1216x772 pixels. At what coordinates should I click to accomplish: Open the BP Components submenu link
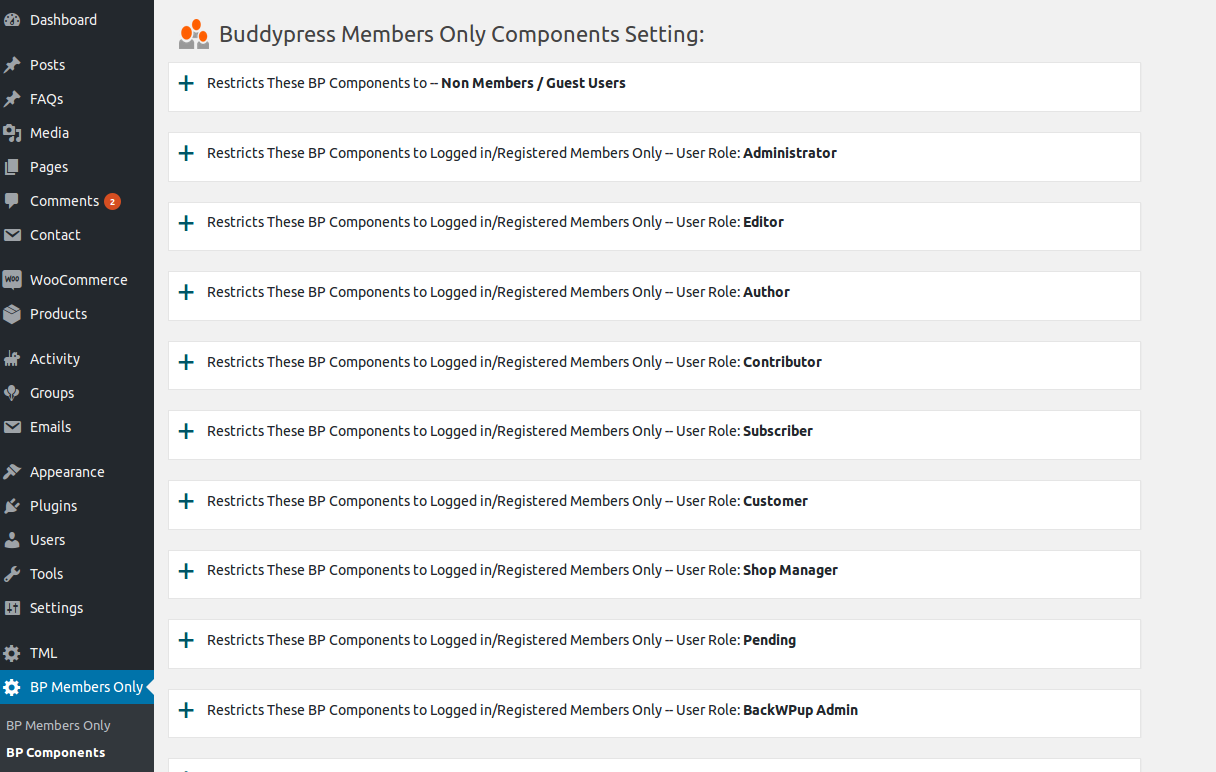tap(55, 753)
